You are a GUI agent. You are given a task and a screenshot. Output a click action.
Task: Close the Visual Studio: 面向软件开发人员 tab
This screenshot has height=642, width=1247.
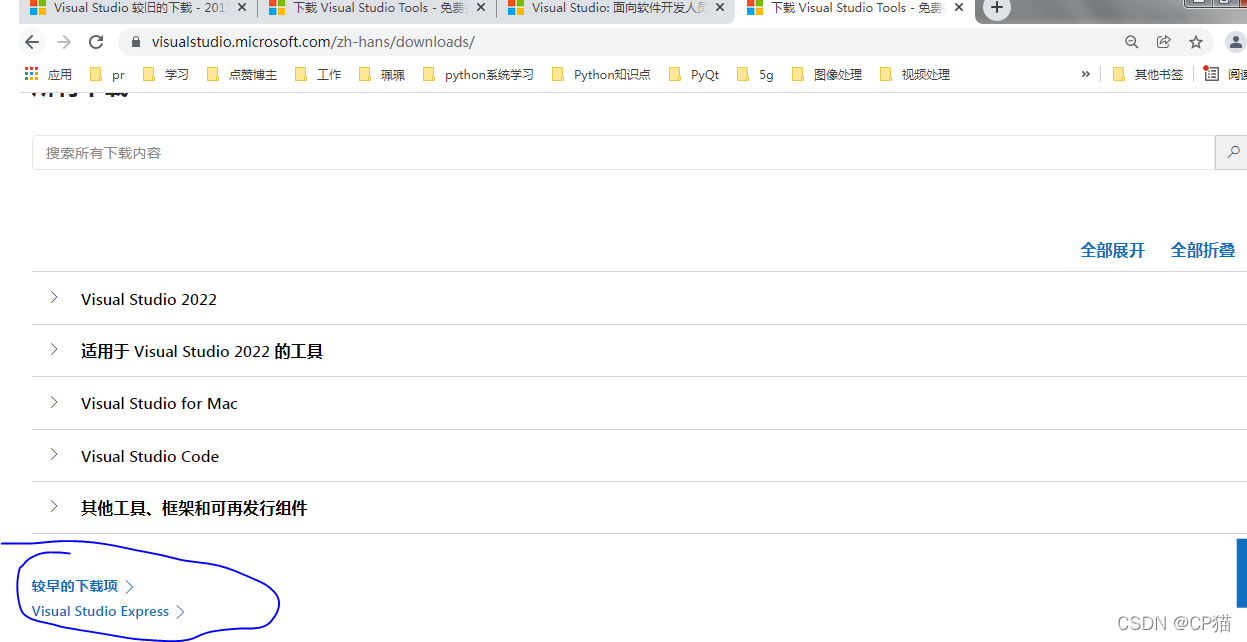point(719,8)
